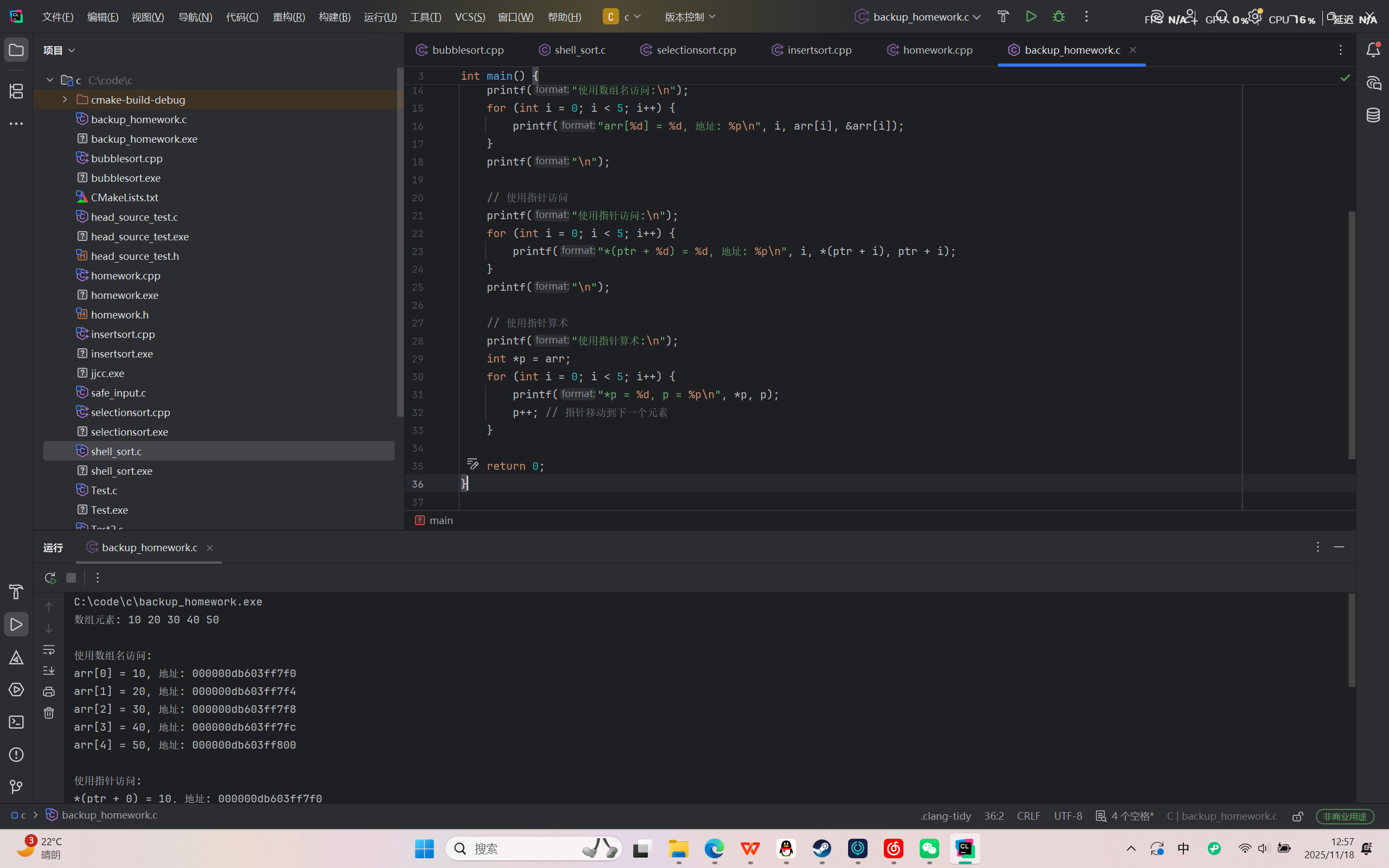Click the Debug bug icon
1389x868 pixels.
[x=1059, y=17]
